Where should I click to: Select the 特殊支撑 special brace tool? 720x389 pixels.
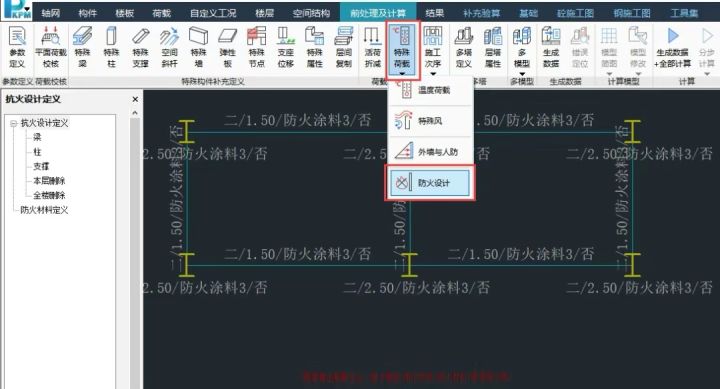pyautogui.click(x=140, y=47)
